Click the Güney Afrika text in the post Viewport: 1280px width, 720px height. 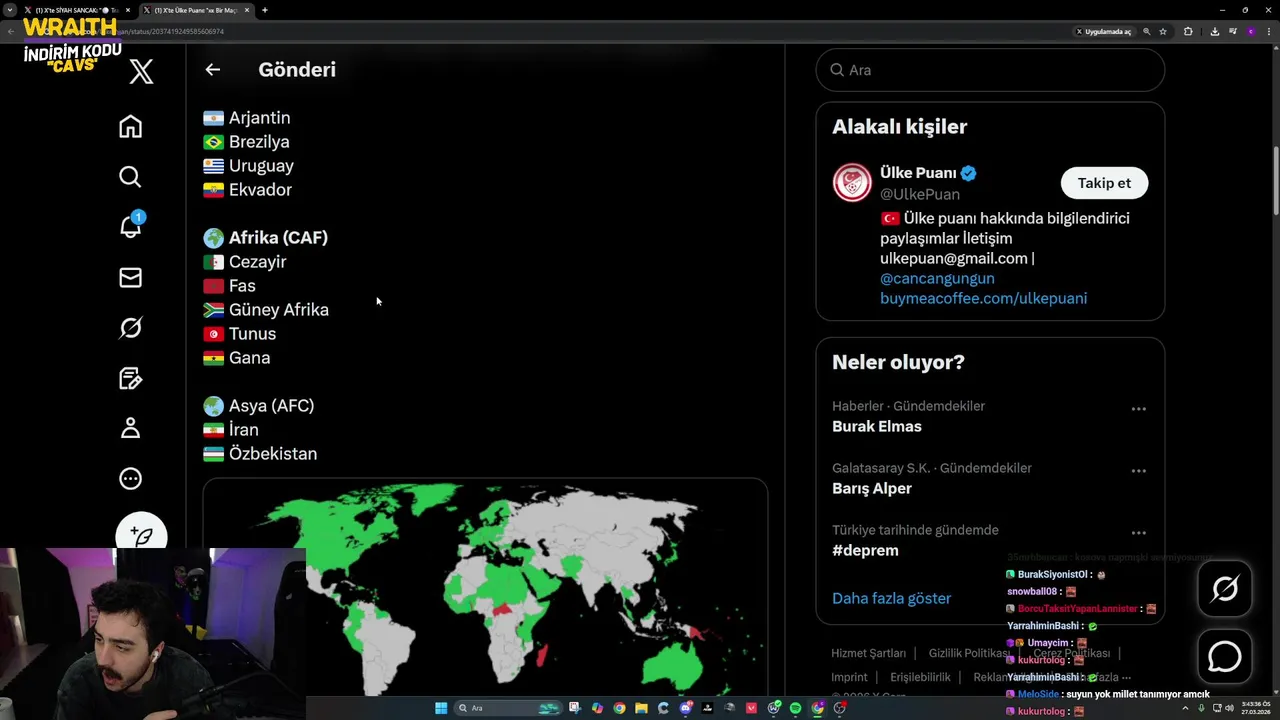tap(279, 309)
